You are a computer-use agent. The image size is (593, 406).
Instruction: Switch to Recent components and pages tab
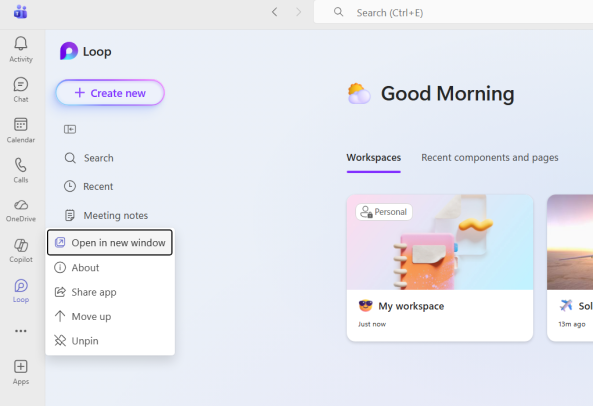pyautogui.click(x=490, y=158)
